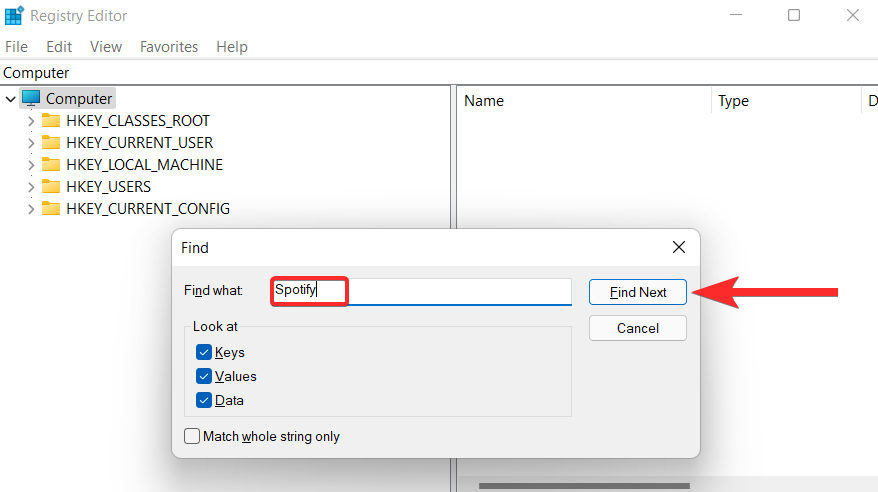Minimize the Registry Editor window
This screenshot has width=878, height=492.
(x=736, y=15)
